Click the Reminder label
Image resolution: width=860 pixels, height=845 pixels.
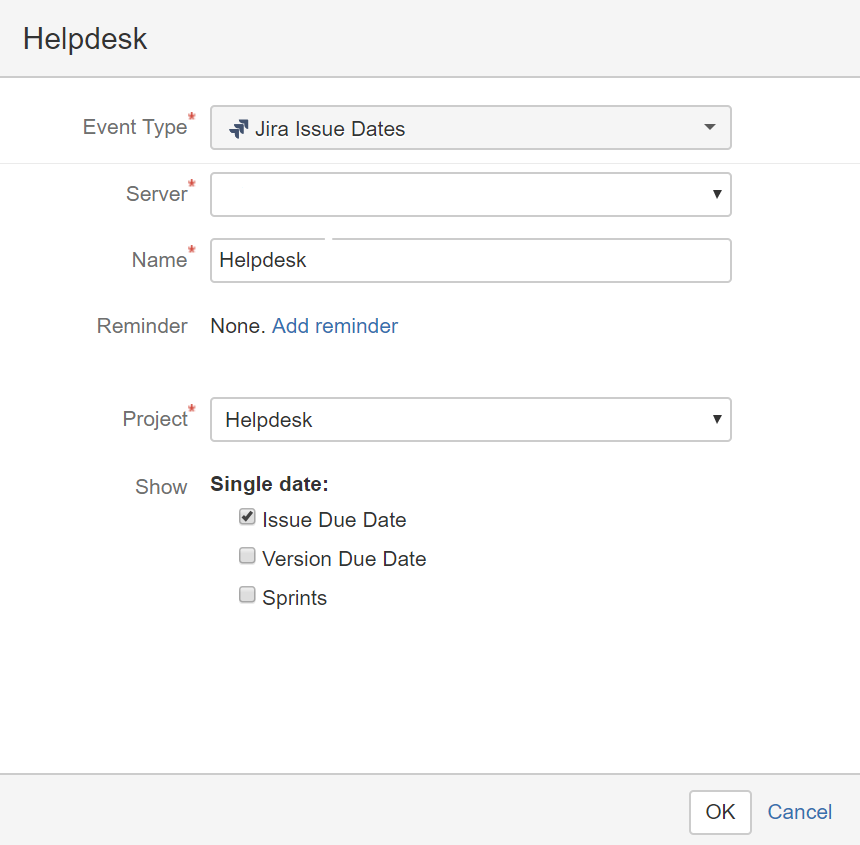click(142, 326)
